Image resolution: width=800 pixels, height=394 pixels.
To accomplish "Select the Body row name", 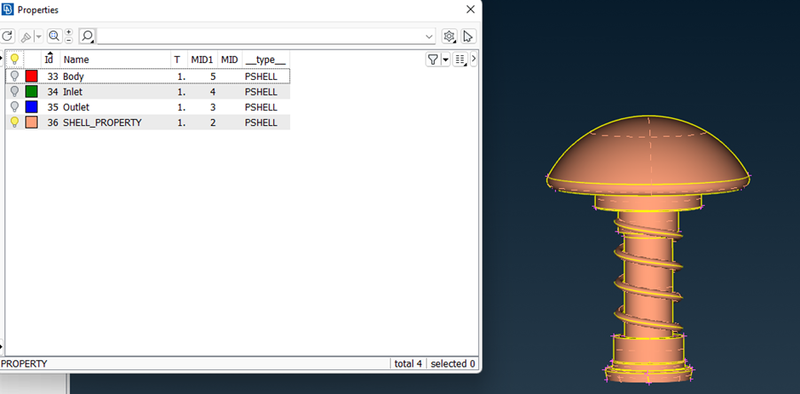I will coord(73,77).
